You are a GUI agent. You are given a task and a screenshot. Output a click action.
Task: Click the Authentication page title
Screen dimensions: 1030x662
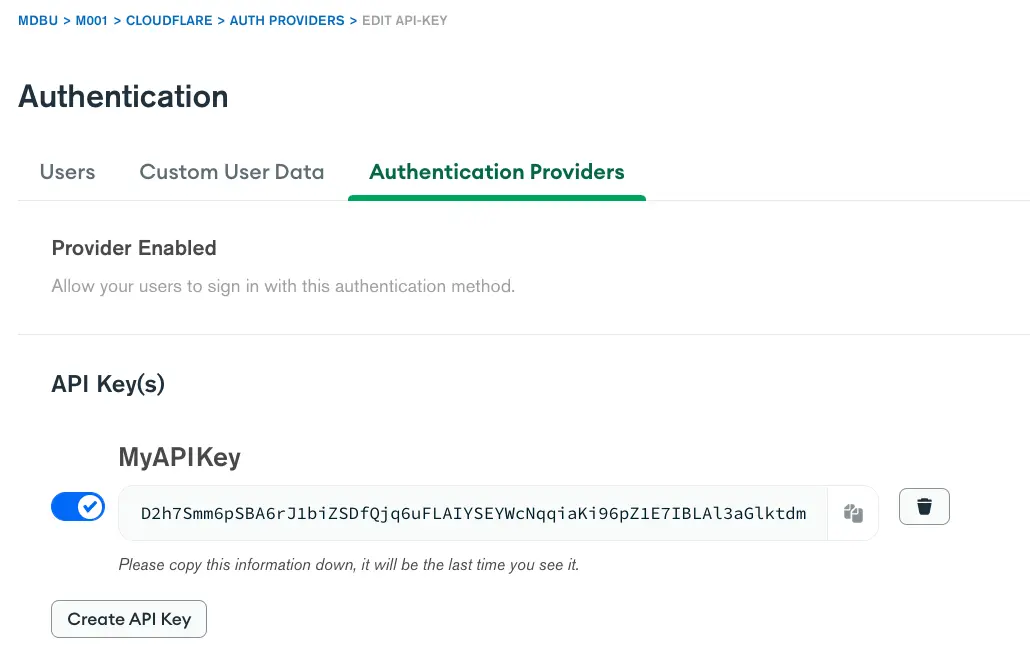tap(123, 96)
